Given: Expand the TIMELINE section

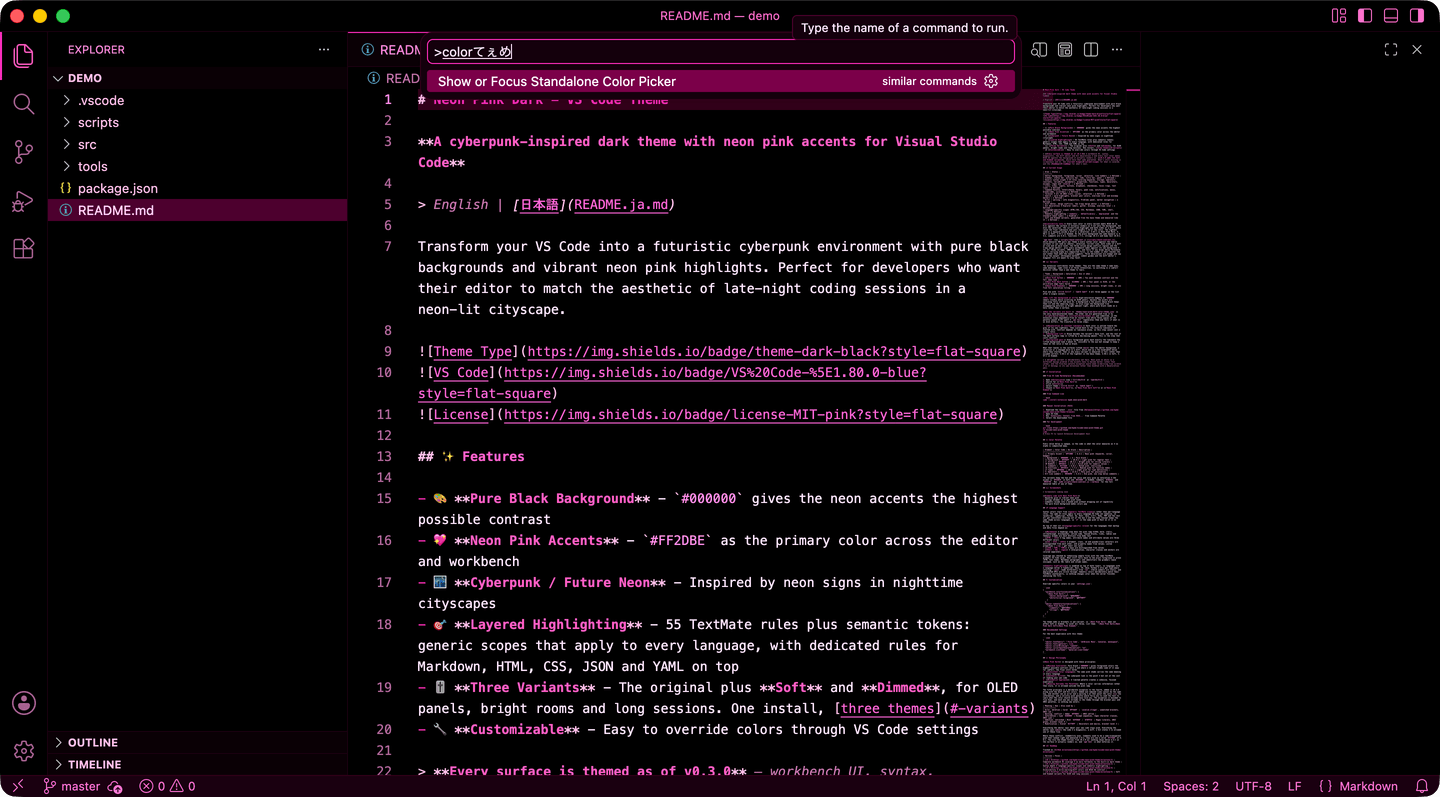Looking at the screenshot, I should pyautogui.click(x=198, y=764).
